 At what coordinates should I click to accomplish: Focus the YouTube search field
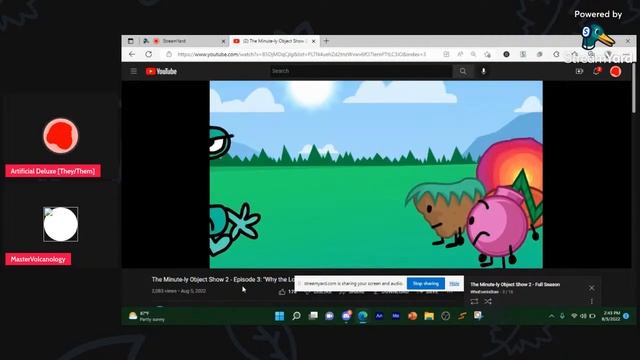coord(361,71)
